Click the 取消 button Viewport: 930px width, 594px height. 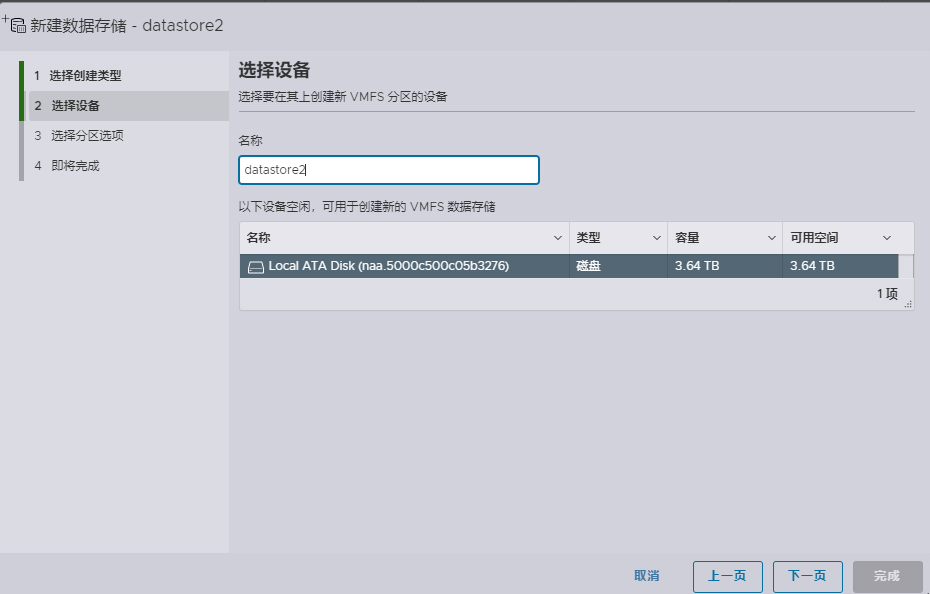tap(646, 576)
